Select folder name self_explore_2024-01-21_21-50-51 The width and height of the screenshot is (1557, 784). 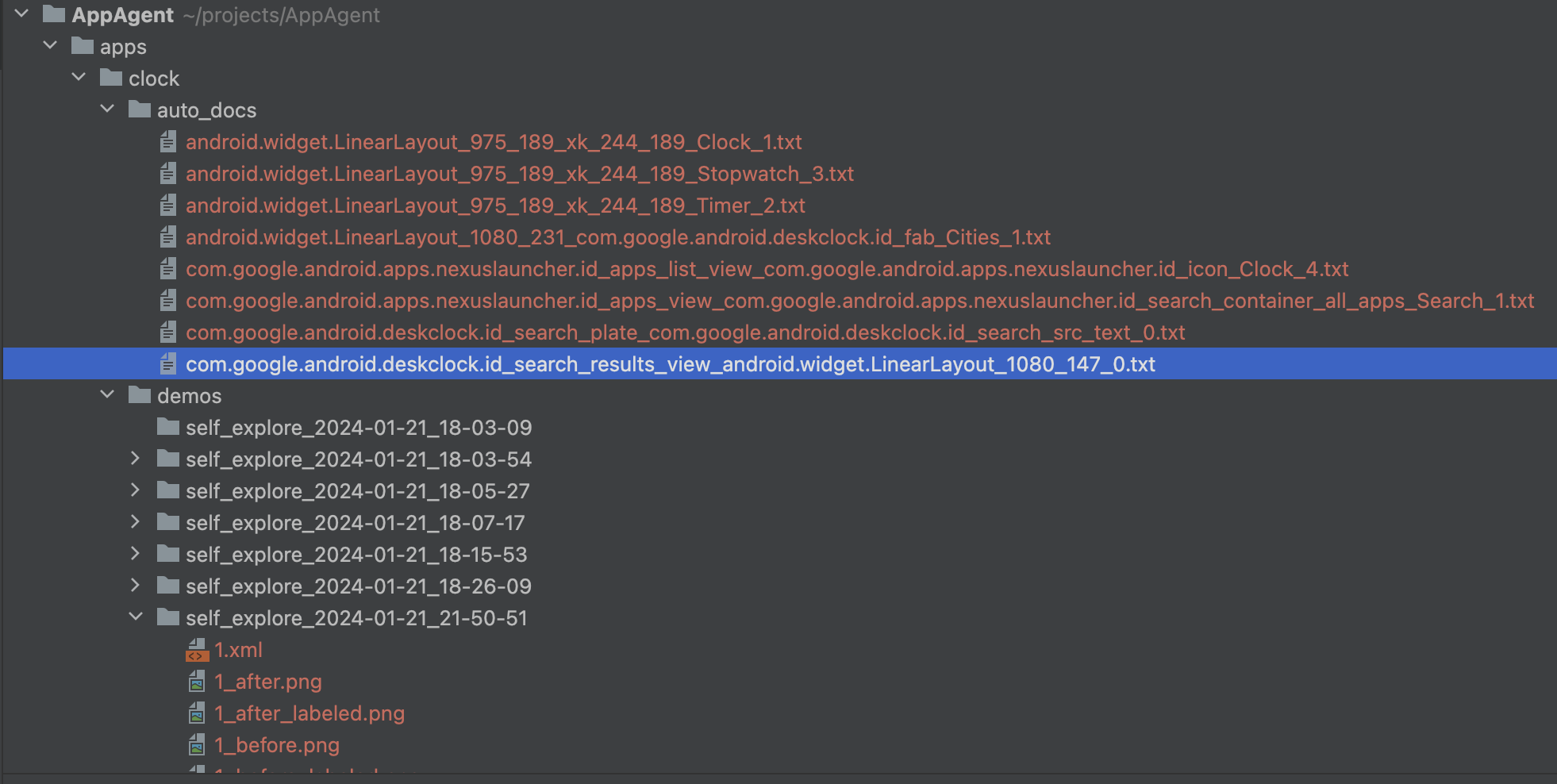(356, 618)
